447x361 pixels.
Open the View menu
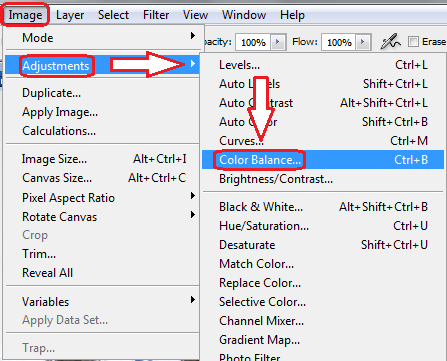pos(195,15)
